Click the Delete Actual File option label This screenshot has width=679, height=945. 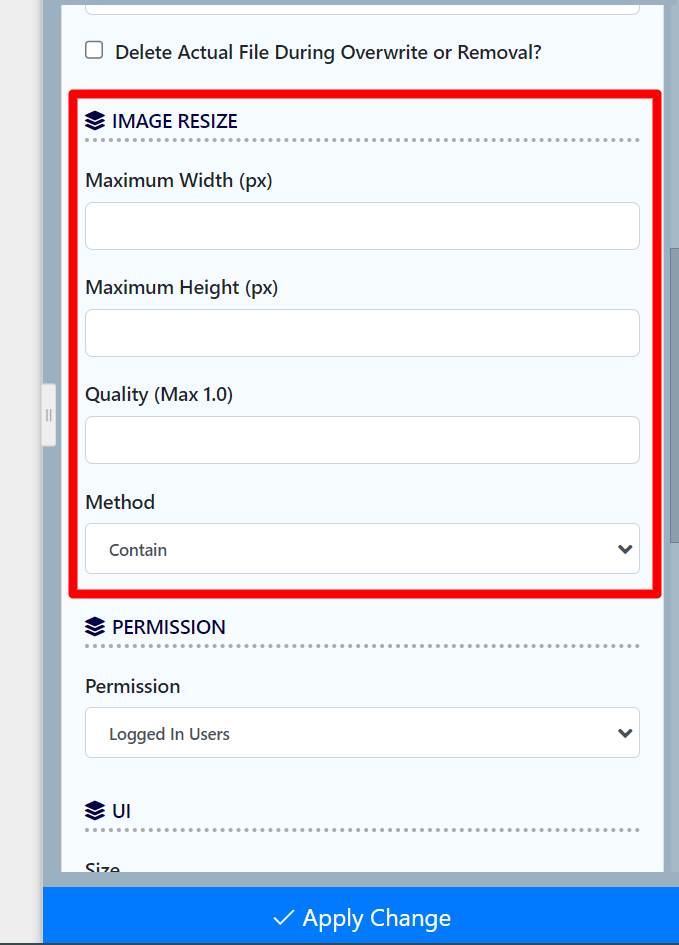[328, 52]
